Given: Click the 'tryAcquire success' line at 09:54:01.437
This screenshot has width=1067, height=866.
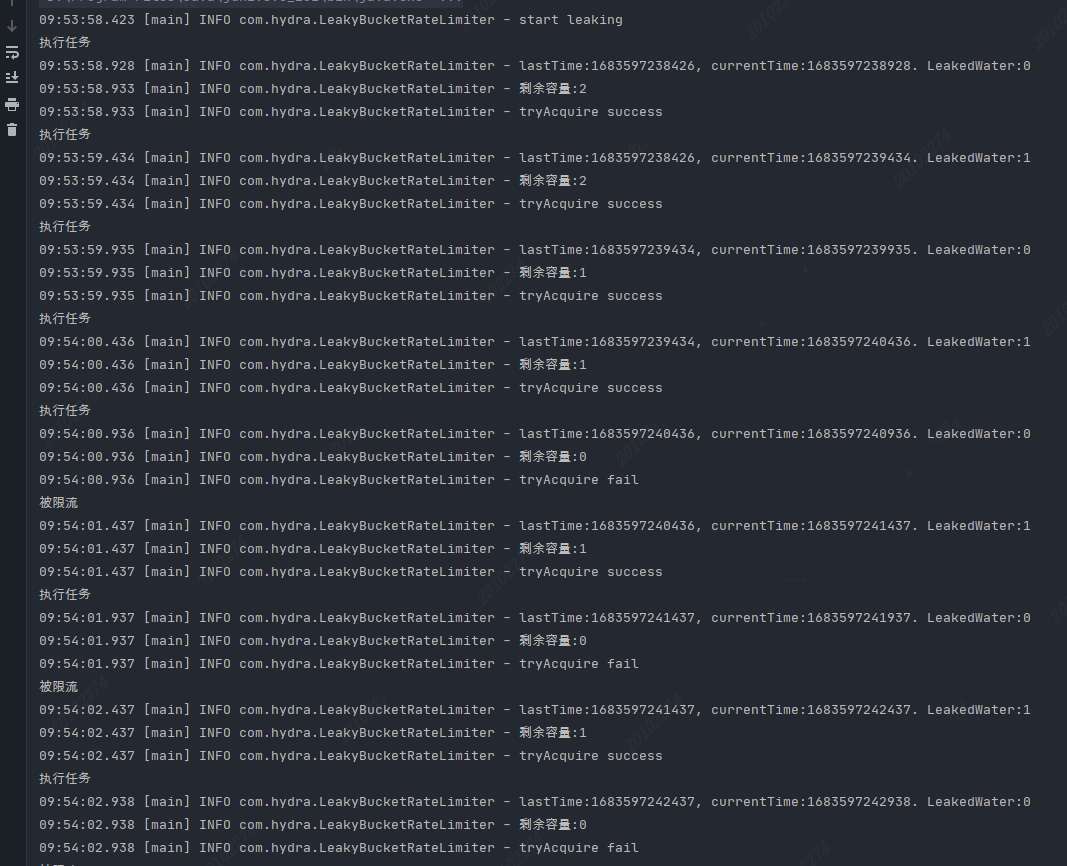Looking at the screenshot, I should 350,571.
